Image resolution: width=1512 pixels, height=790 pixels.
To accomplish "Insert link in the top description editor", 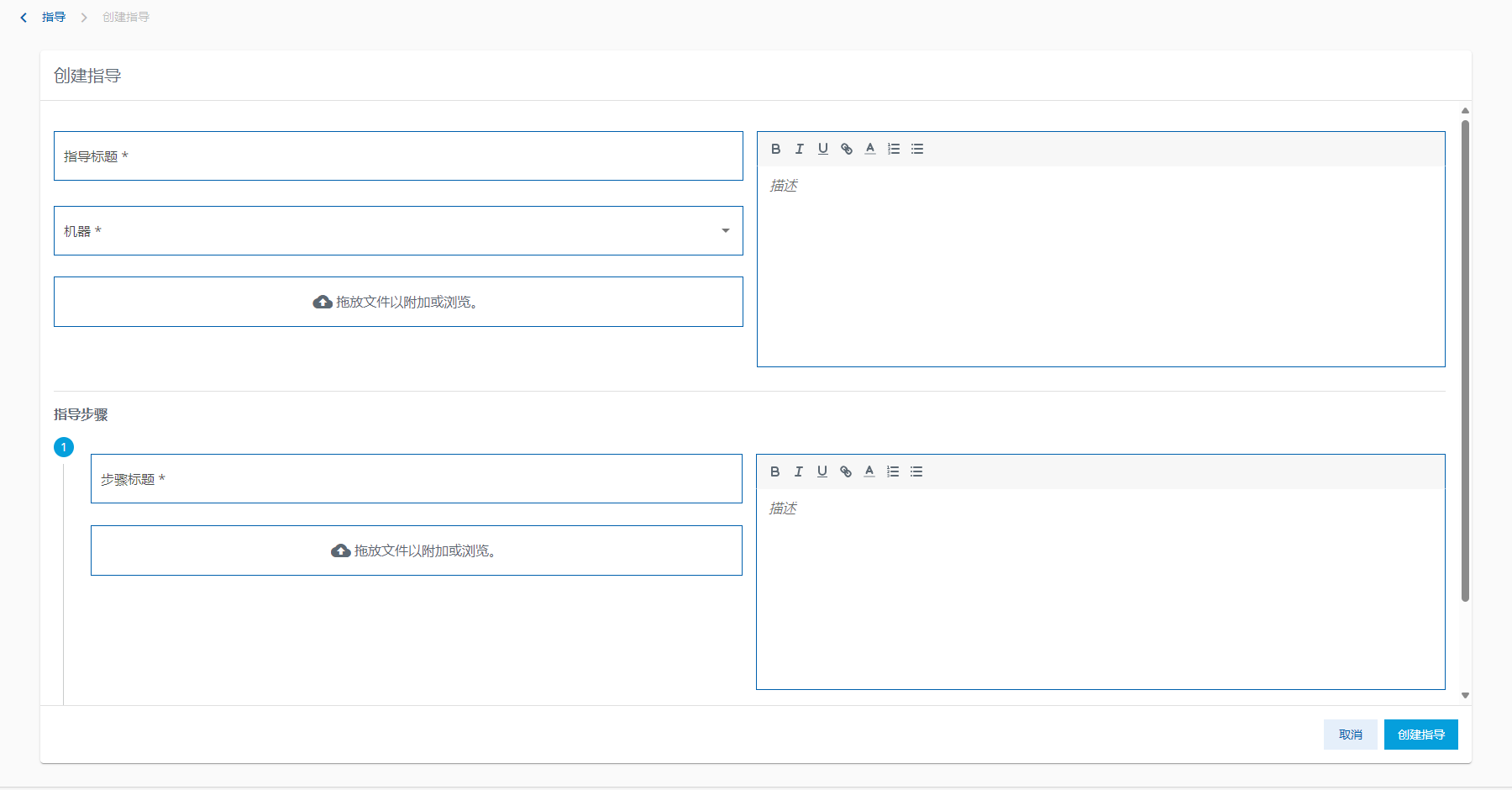I will (x=847, y=149).
